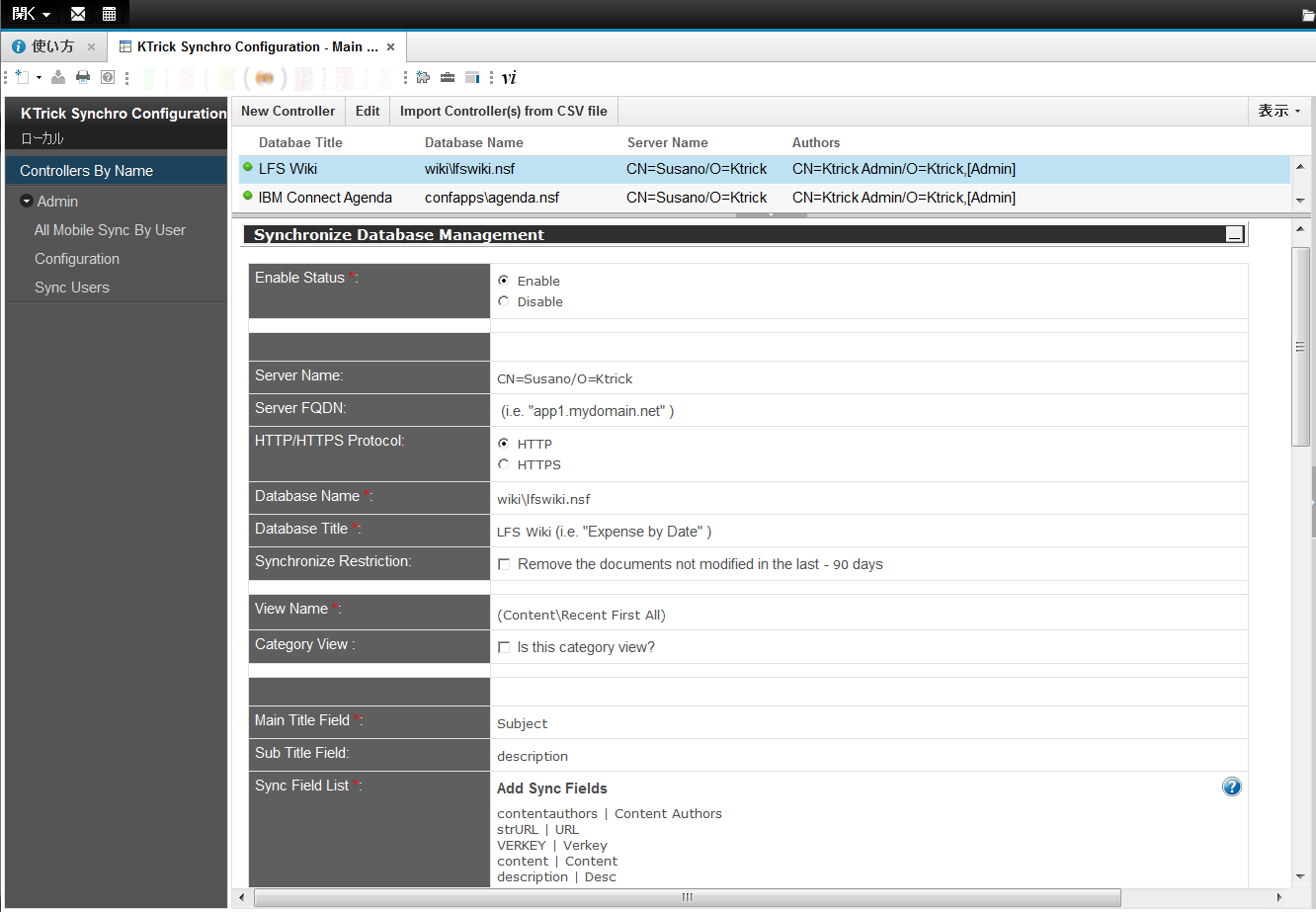Click the blue help icon beside Add Sync Fields
Image resolution: width=1316 pixels, height=912 pixels.
tap(1231, 788)
